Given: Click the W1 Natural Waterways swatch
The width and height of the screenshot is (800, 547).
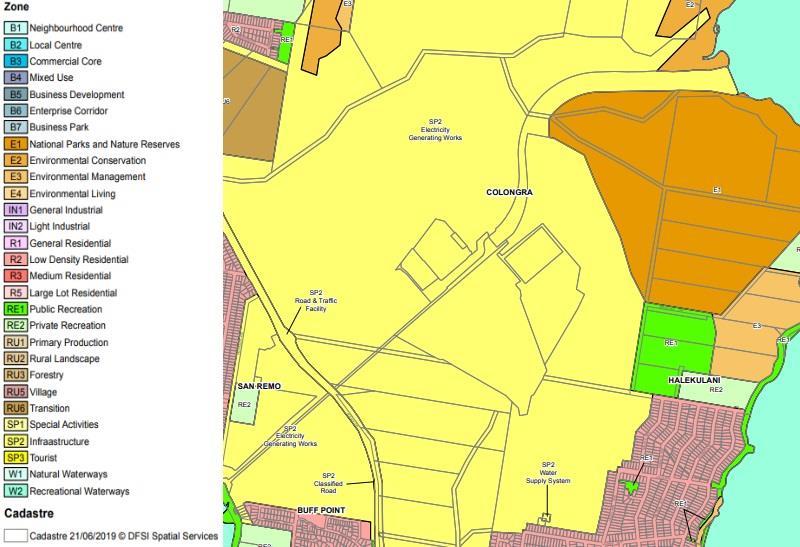Looking at the screenshot, I should coord(15,474).
